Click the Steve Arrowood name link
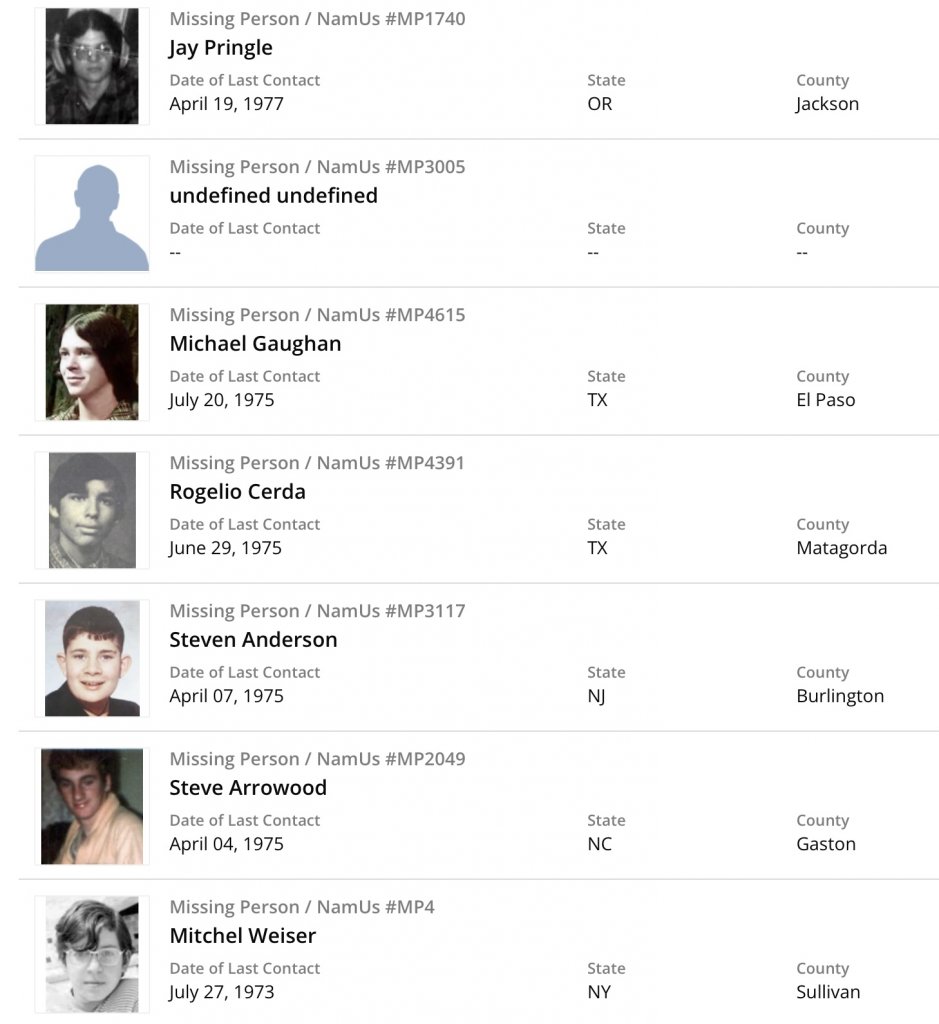 pyautogui.click(x=248, y=788)
